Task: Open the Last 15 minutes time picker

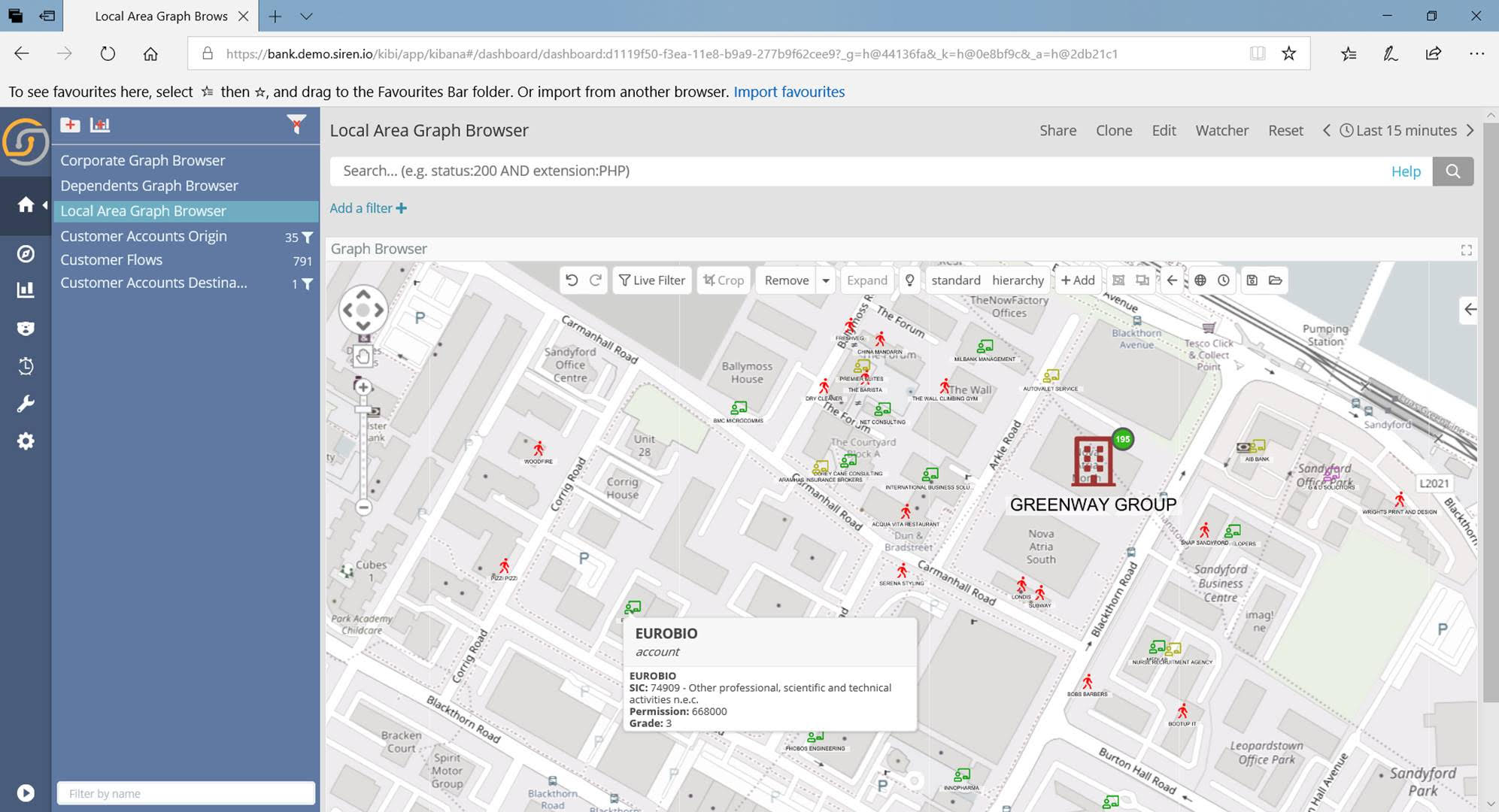Action: coord(1398,131)
